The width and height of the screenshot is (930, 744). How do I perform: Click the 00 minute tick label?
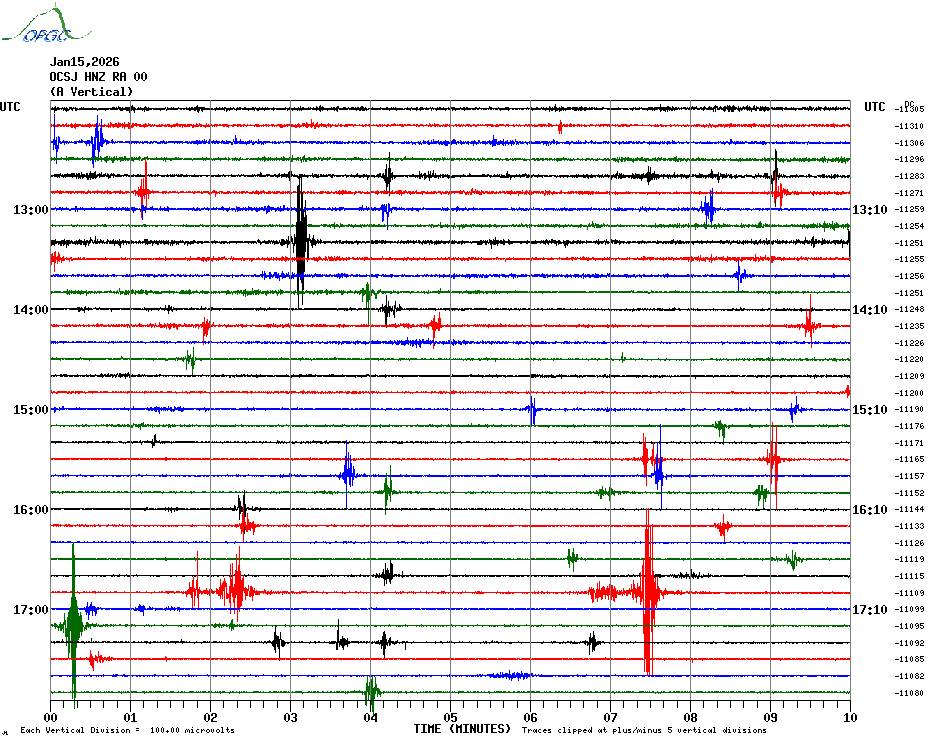pyautogui.click(x=50, y=717)
